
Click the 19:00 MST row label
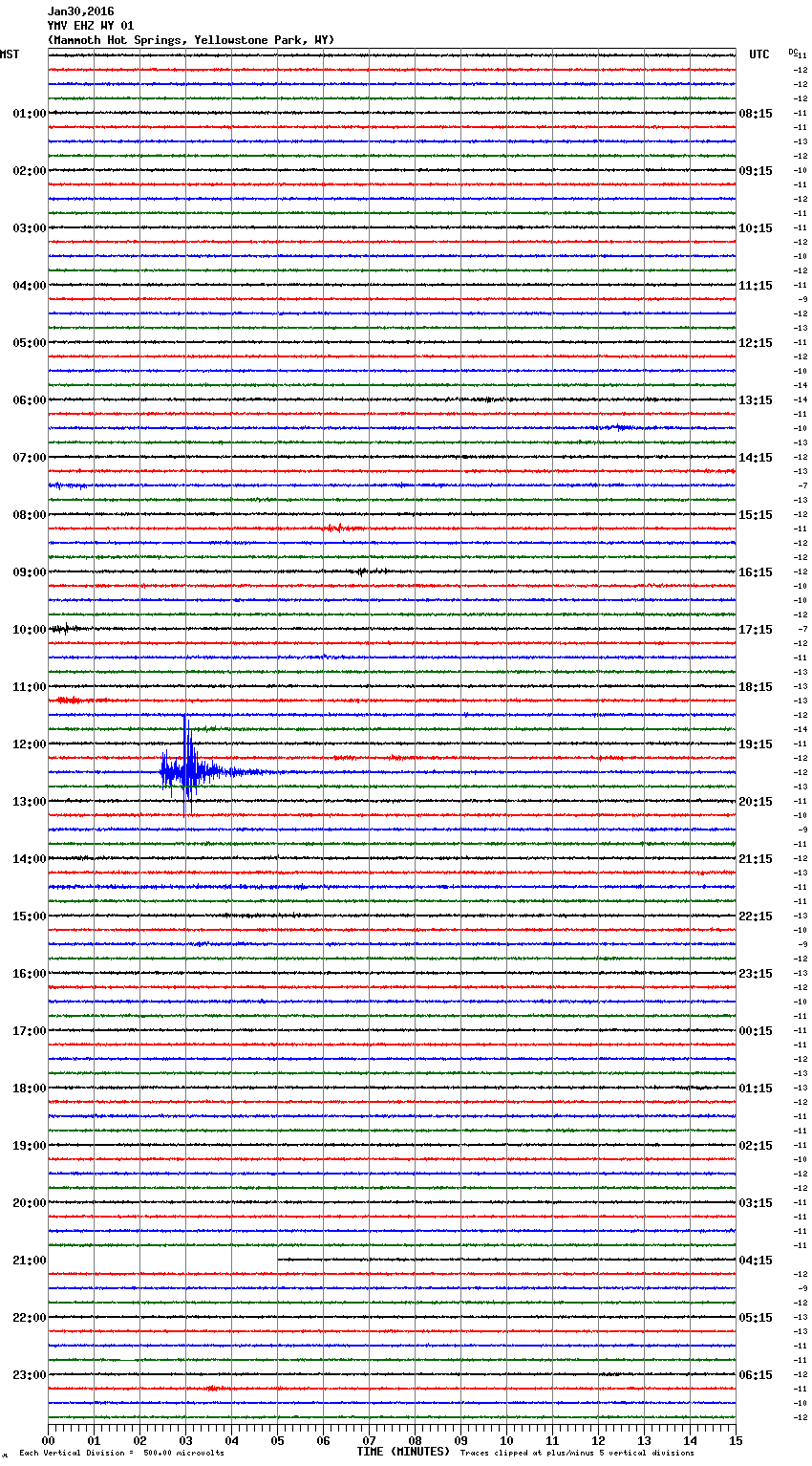(30, 1146)
